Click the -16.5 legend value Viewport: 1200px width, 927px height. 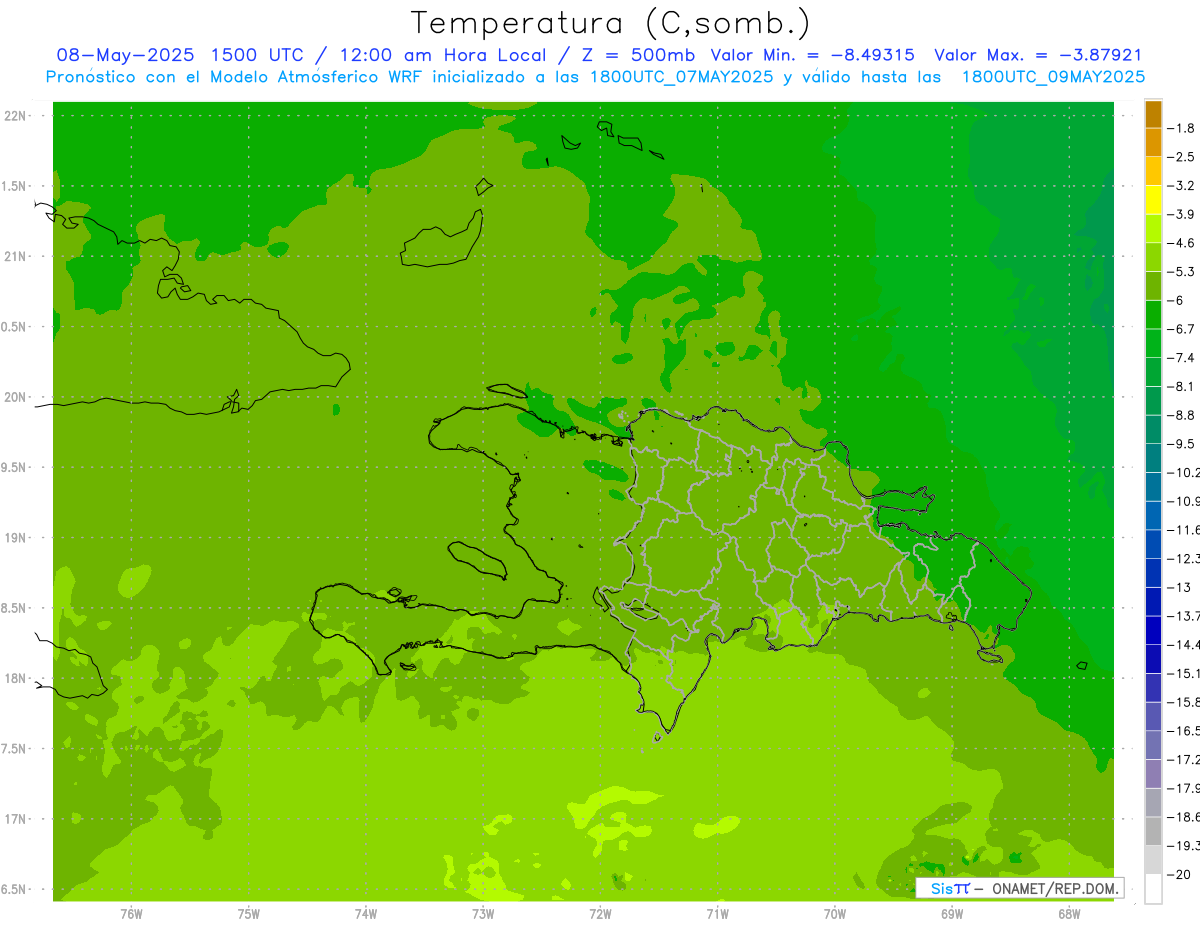[1183, 731]
